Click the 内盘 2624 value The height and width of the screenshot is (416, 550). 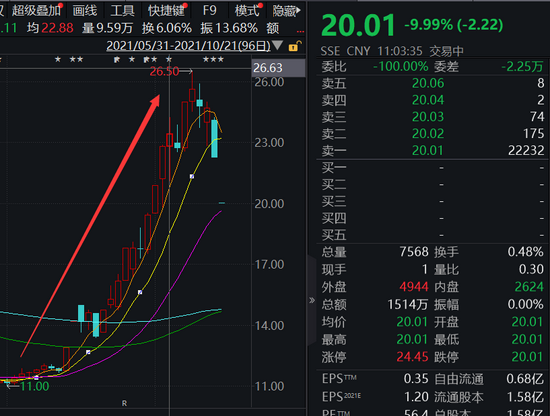[x=529, y=287]
